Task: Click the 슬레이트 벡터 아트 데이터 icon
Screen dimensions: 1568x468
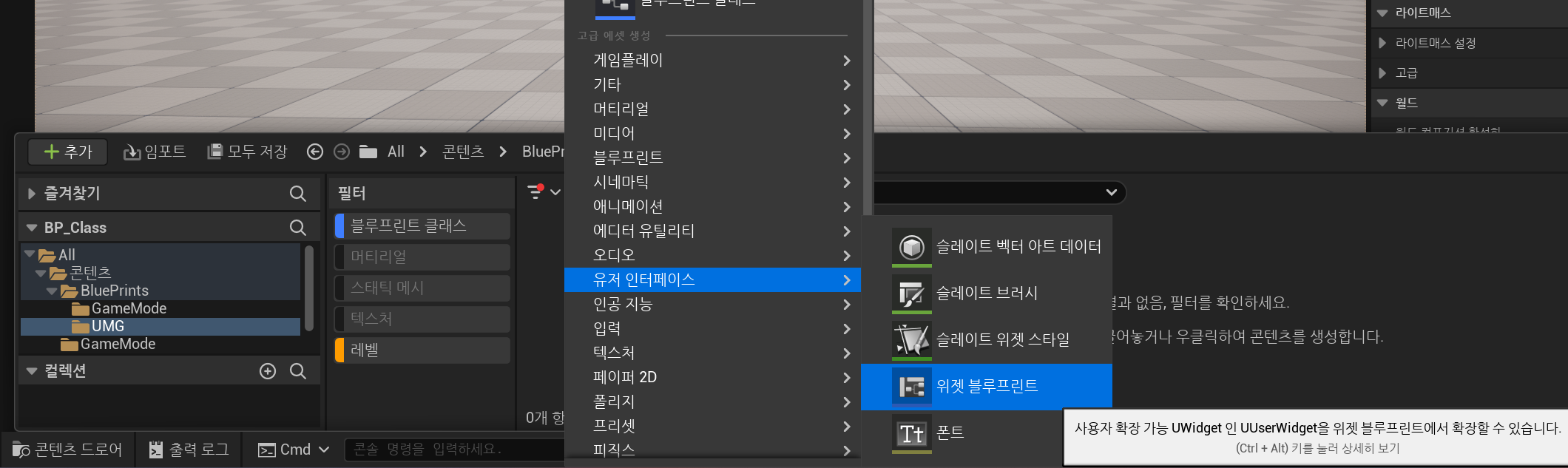Action: point(911,247)
